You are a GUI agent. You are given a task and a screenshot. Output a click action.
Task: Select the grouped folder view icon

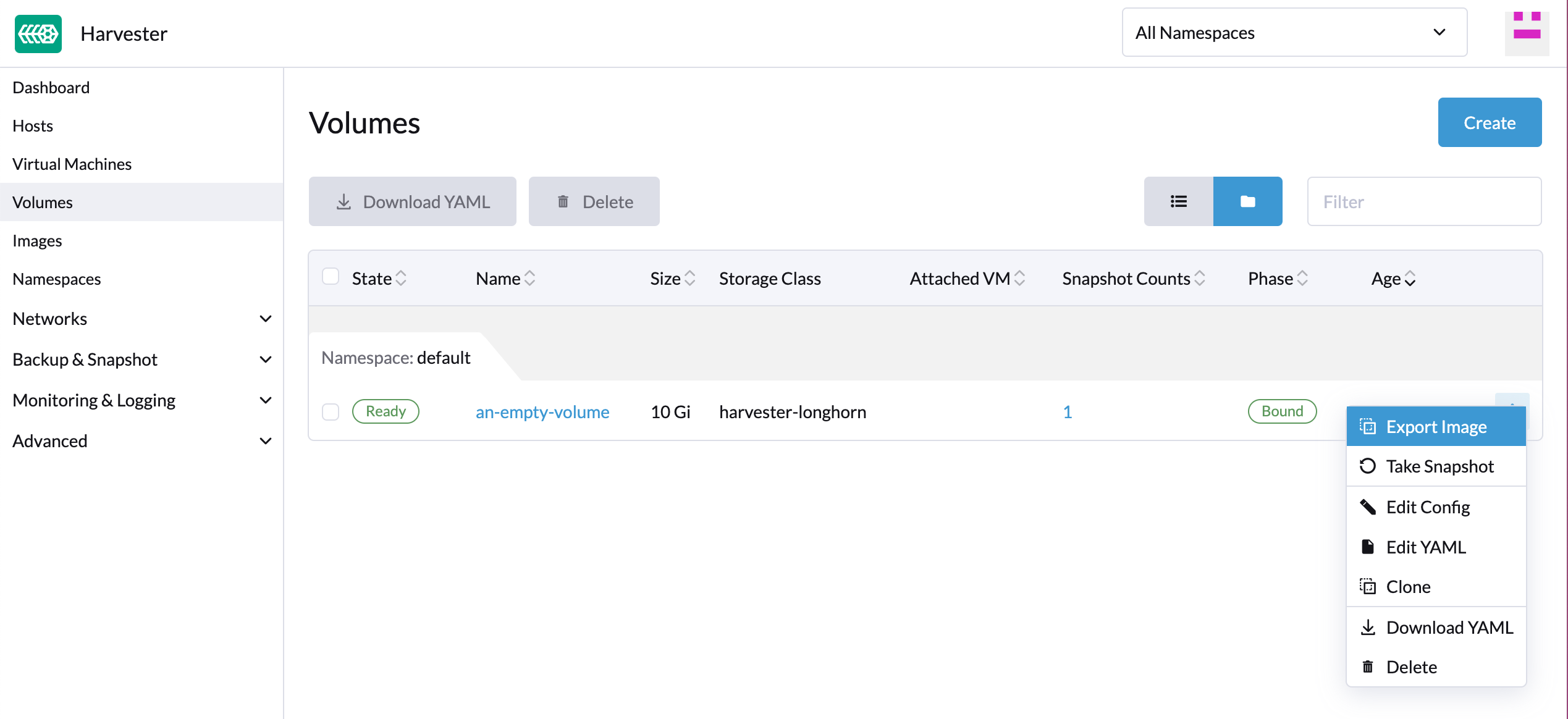[1247, 201]
